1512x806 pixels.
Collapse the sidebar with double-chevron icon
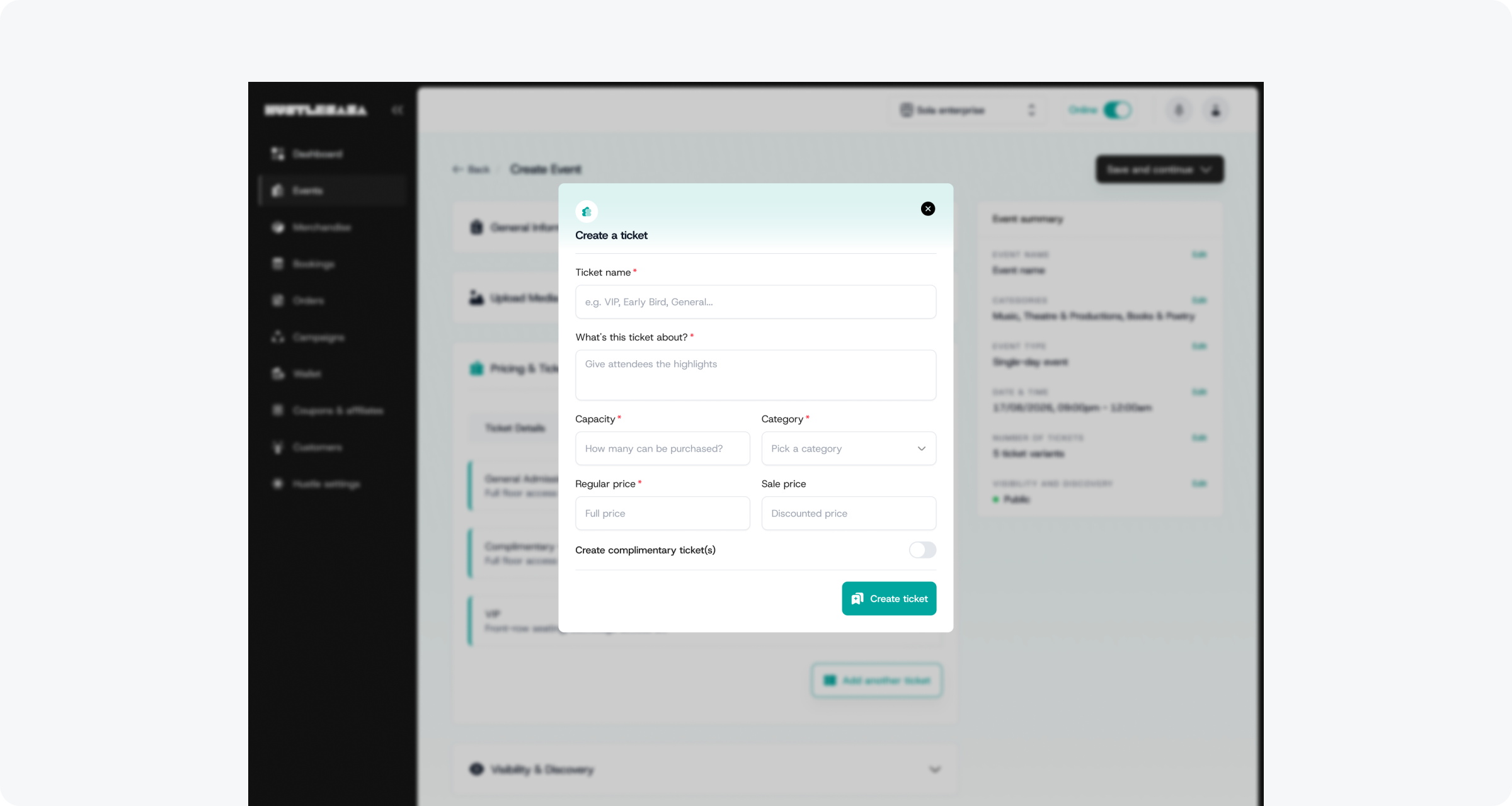397,110
